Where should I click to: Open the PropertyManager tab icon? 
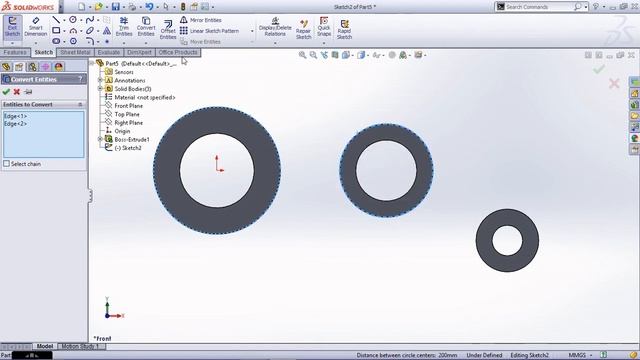(x=19, y=67)
